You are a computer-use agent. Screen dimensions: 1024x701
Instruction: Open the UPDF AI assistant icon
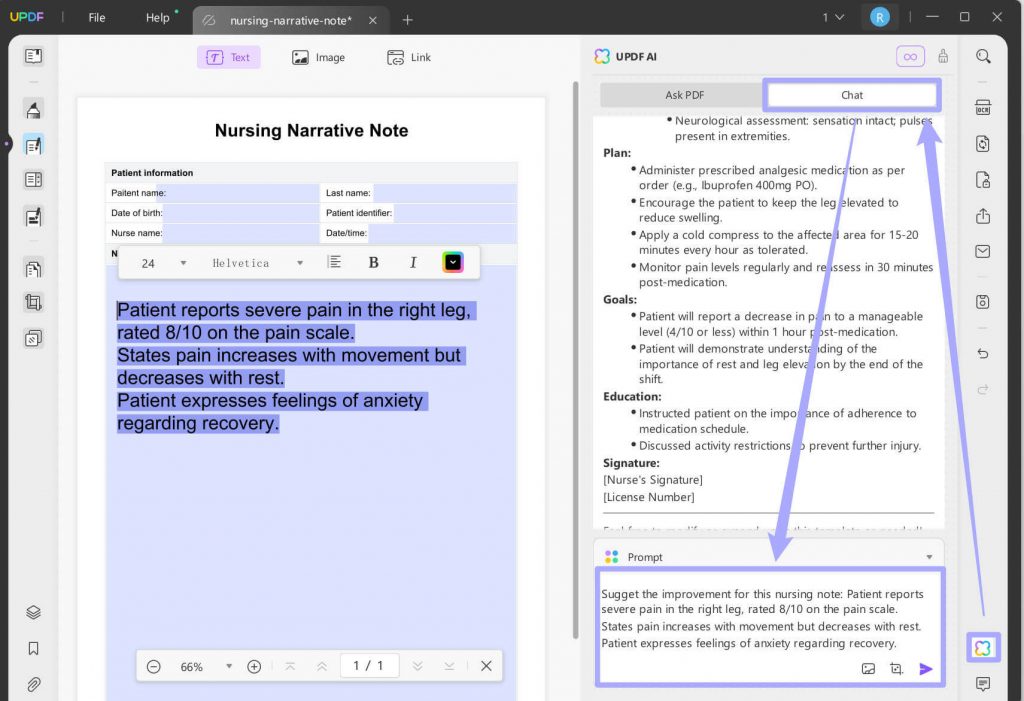[982, 647]
